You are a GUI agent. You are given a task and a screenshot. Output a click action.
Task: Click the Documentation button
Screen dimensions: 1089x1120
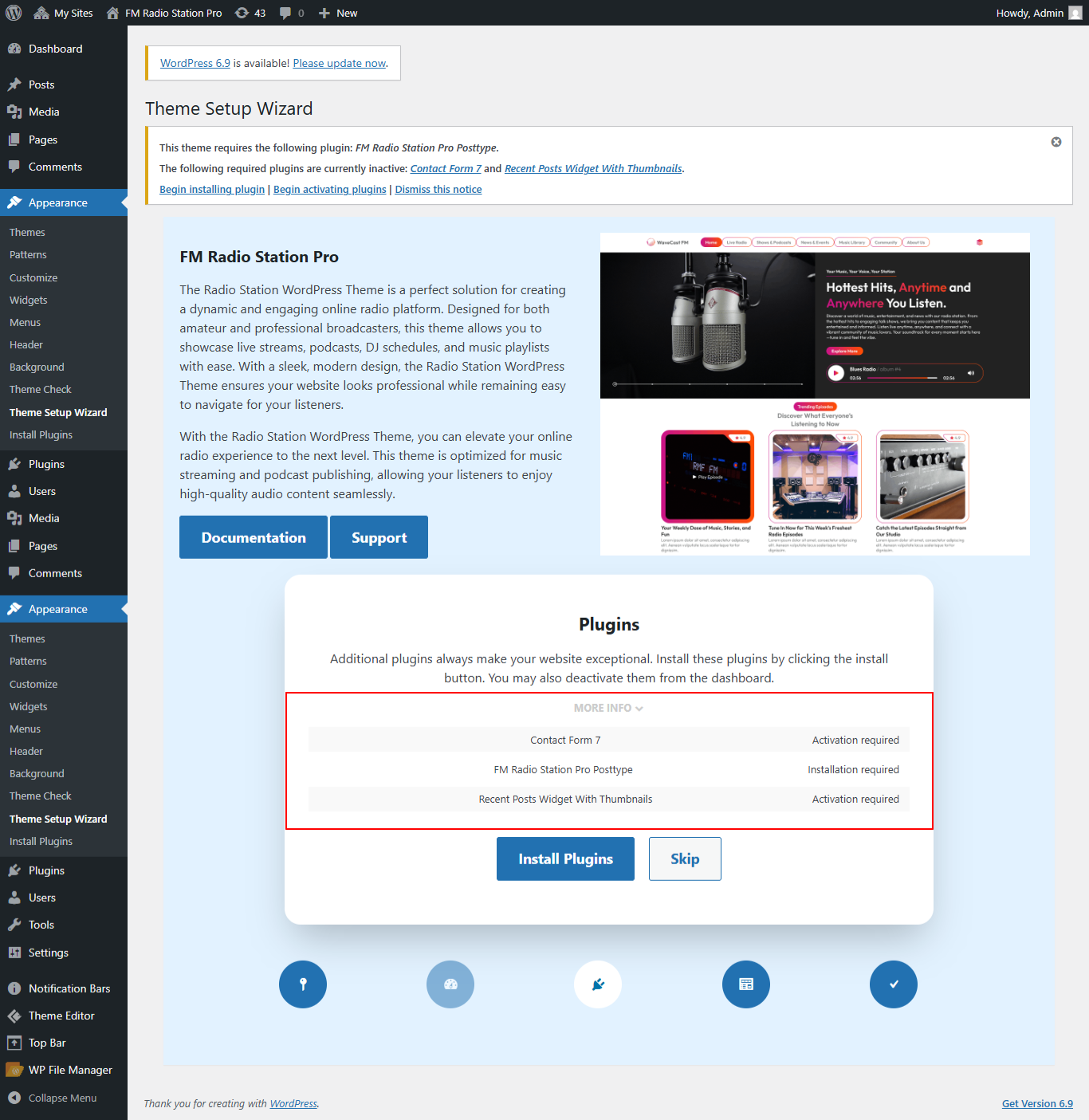click(x=253, y=537)
